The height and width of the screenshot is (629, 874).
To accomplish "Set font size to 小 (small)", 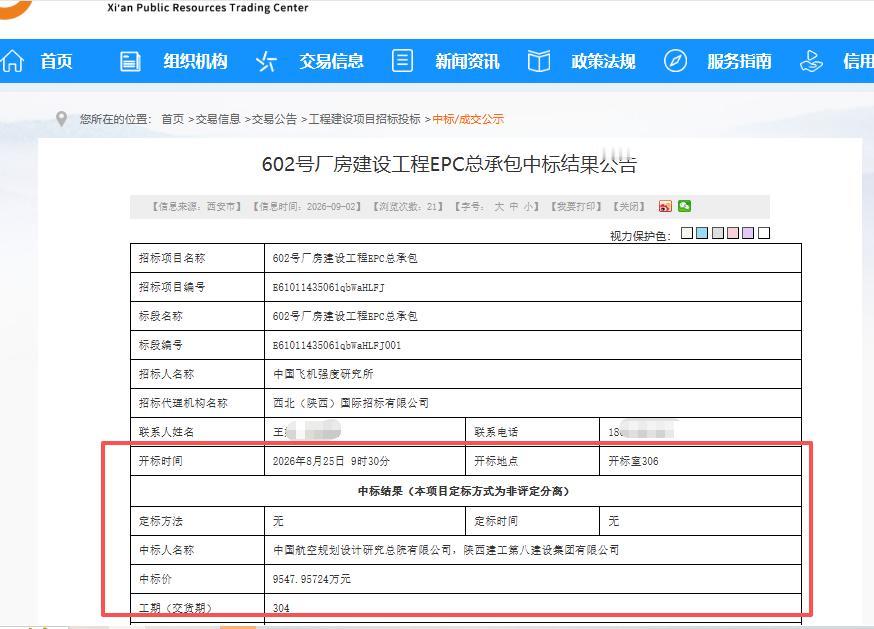I will point(528,206).
